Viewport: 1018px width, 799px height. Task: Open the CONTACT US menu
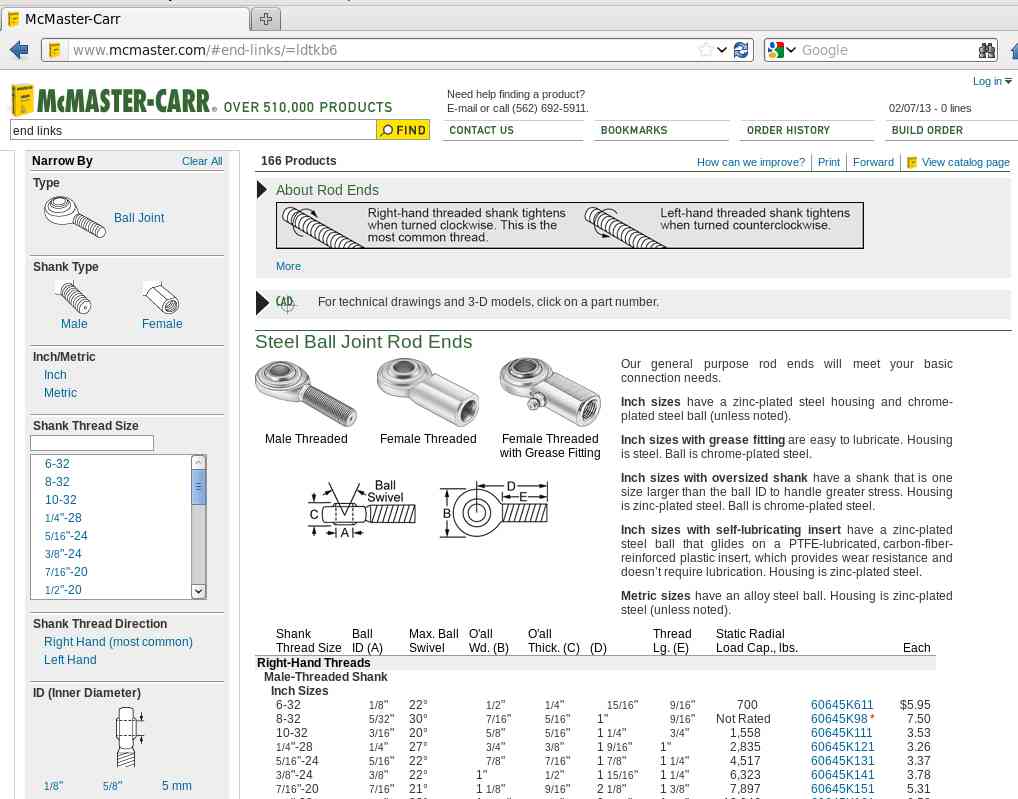point(481,130)
